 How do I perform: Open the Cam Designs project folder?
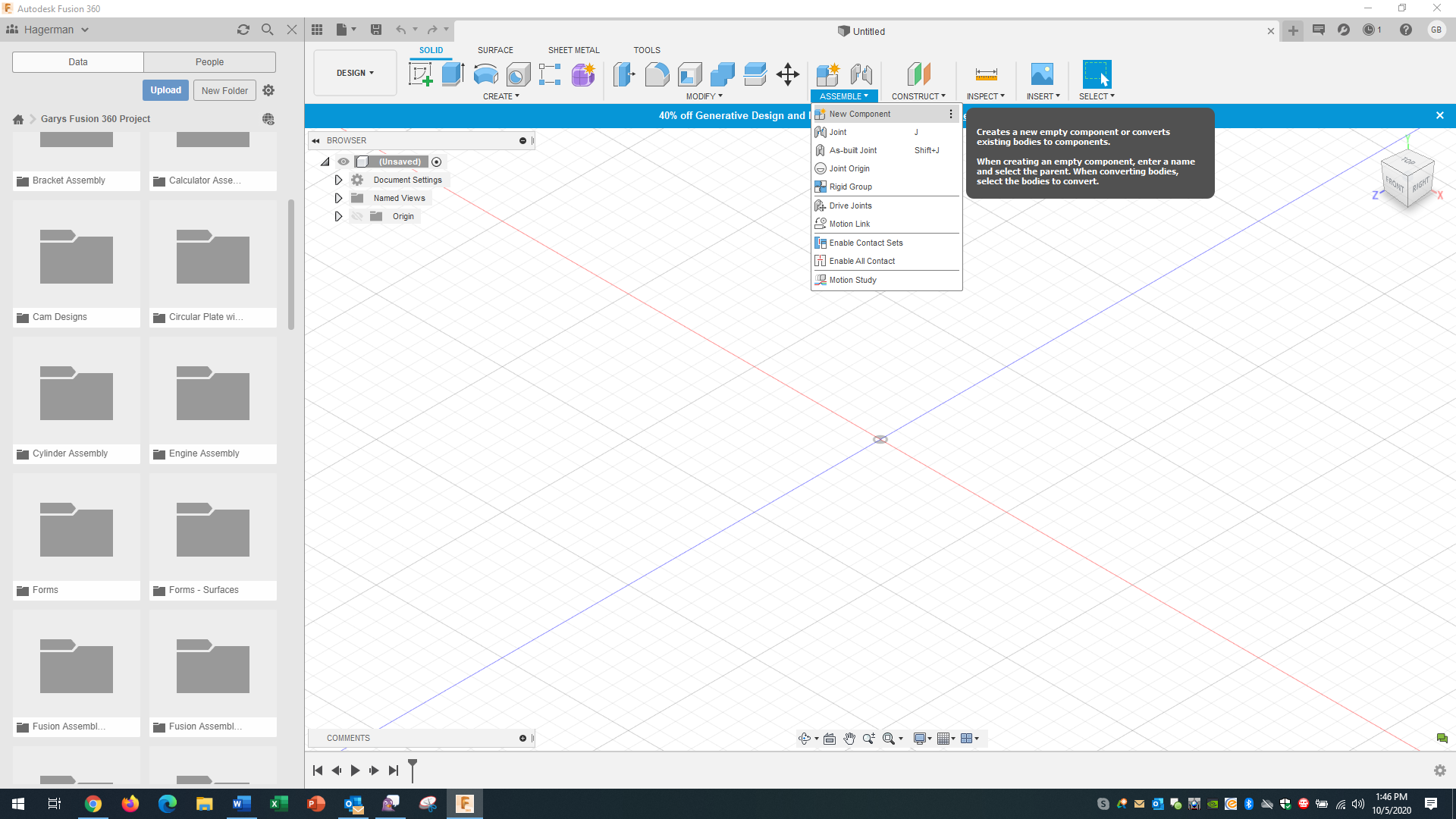click(76, 258)
